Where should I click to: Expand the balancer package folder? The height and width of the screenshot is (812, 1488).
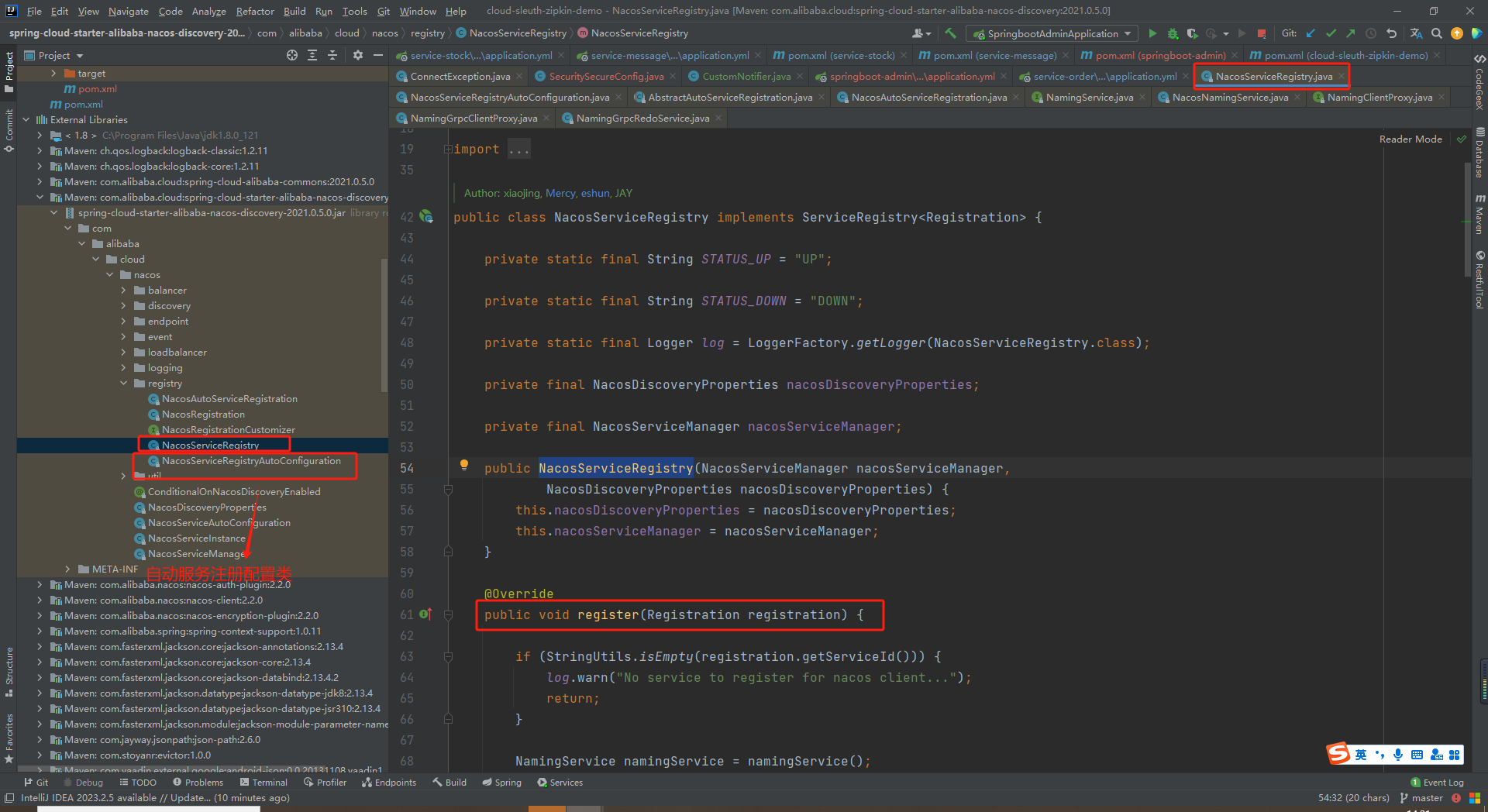coord(124,291)
